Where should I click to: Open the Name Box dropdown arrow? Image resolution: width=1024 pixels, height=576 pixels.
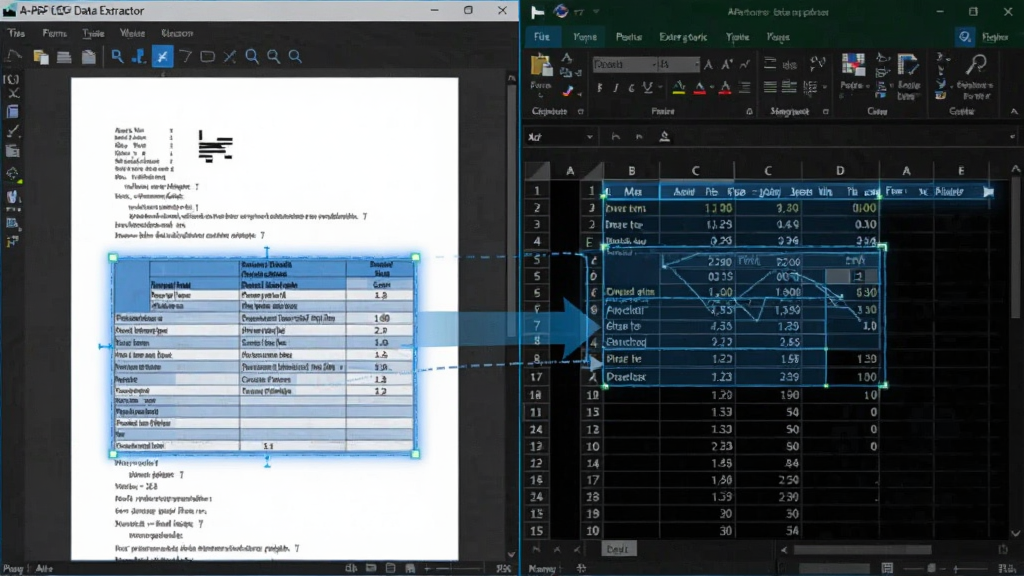point(589,137)
